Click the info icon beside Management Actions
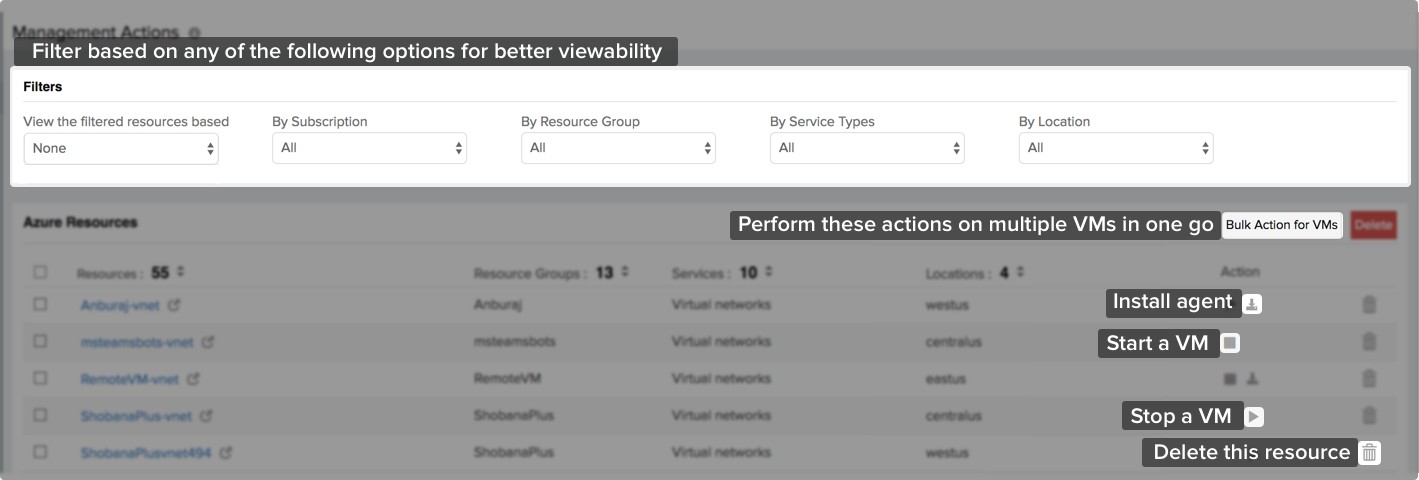 click(x=195, y=33)
